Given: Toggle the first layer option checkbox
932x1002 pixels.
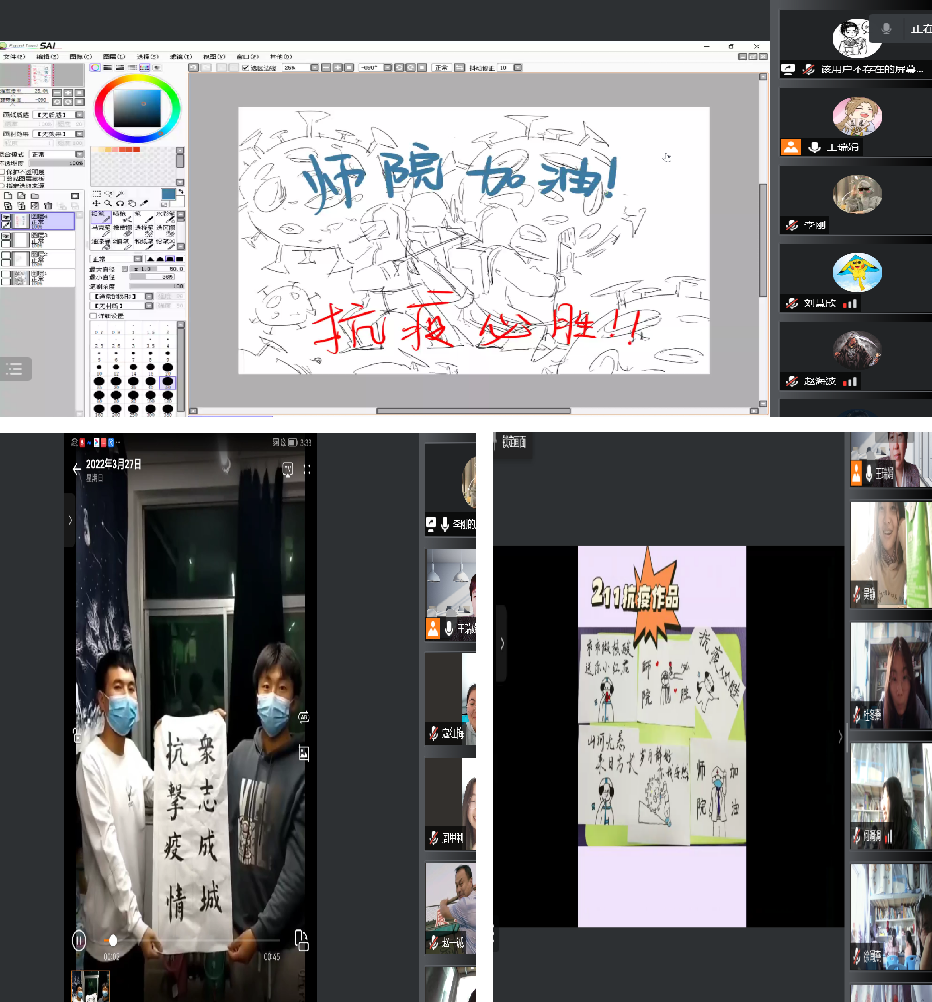Looking at the screenshot, I should [x=3, y=172].
